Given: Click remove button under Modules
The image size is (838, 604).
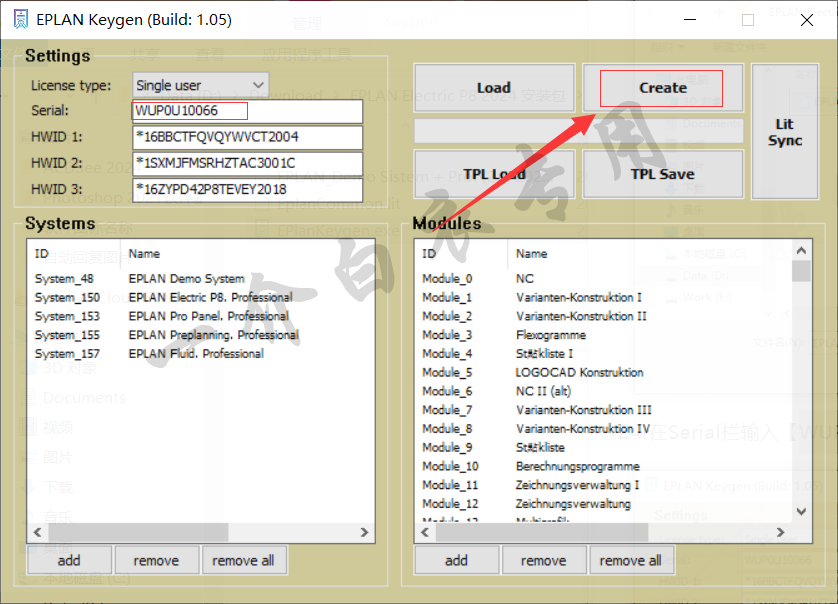Looking at the screenshot, I should click(544, 560).
